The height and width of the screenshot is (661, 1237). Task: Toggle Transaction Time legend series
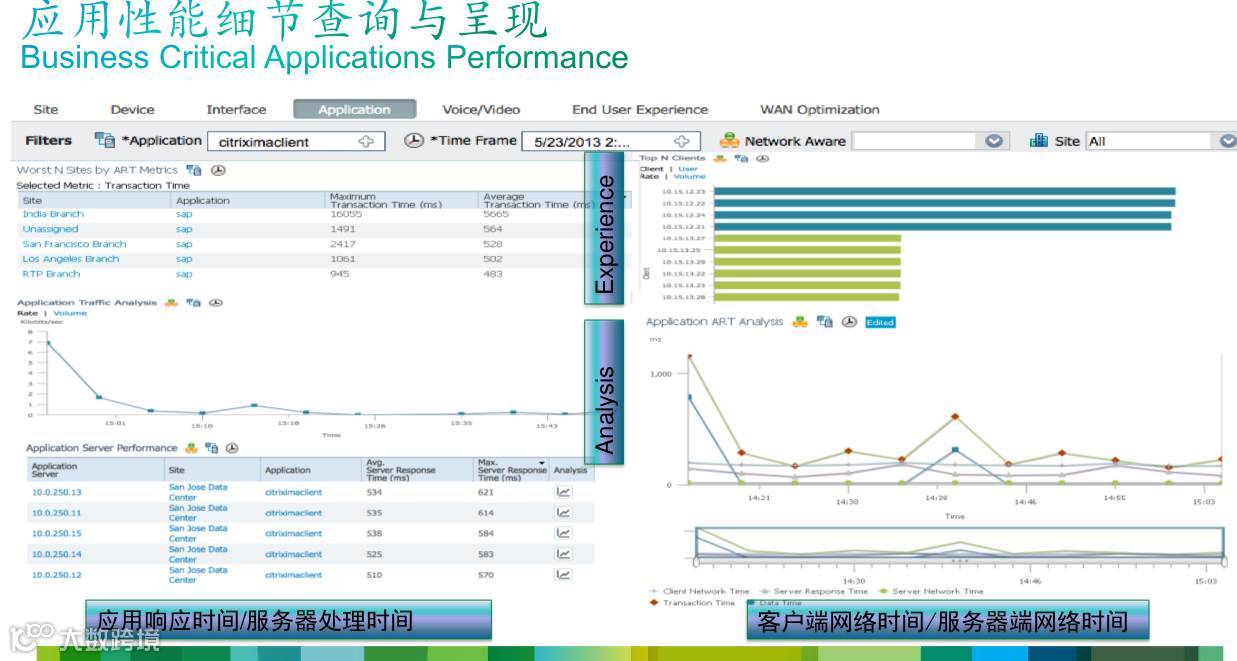pos(693,603)
